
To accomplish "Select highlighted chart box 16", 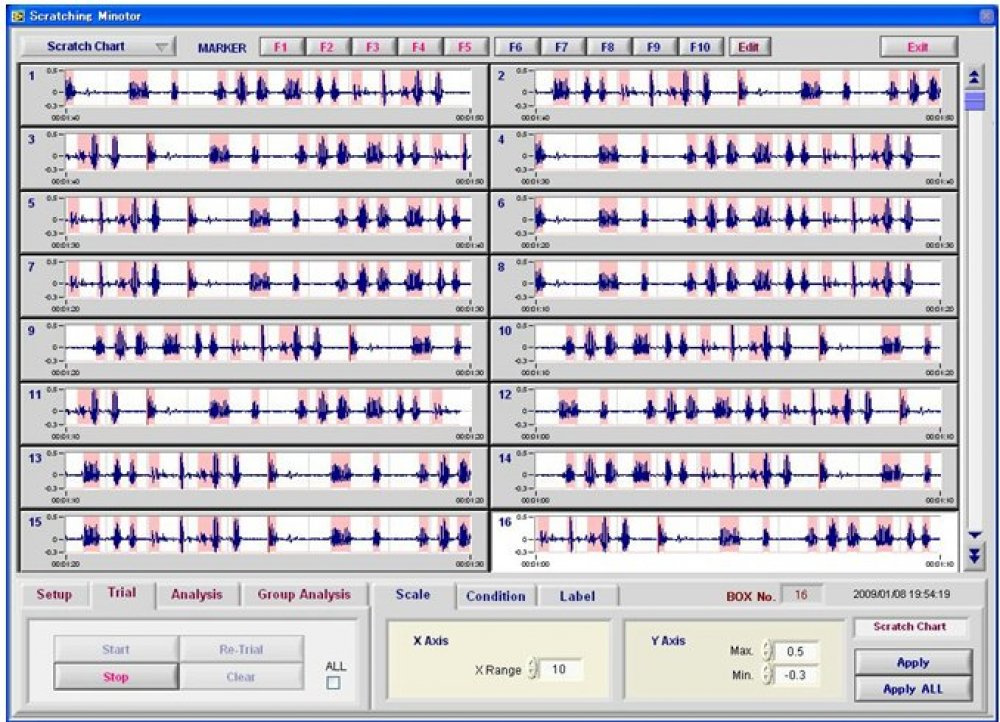I will 724,541.
